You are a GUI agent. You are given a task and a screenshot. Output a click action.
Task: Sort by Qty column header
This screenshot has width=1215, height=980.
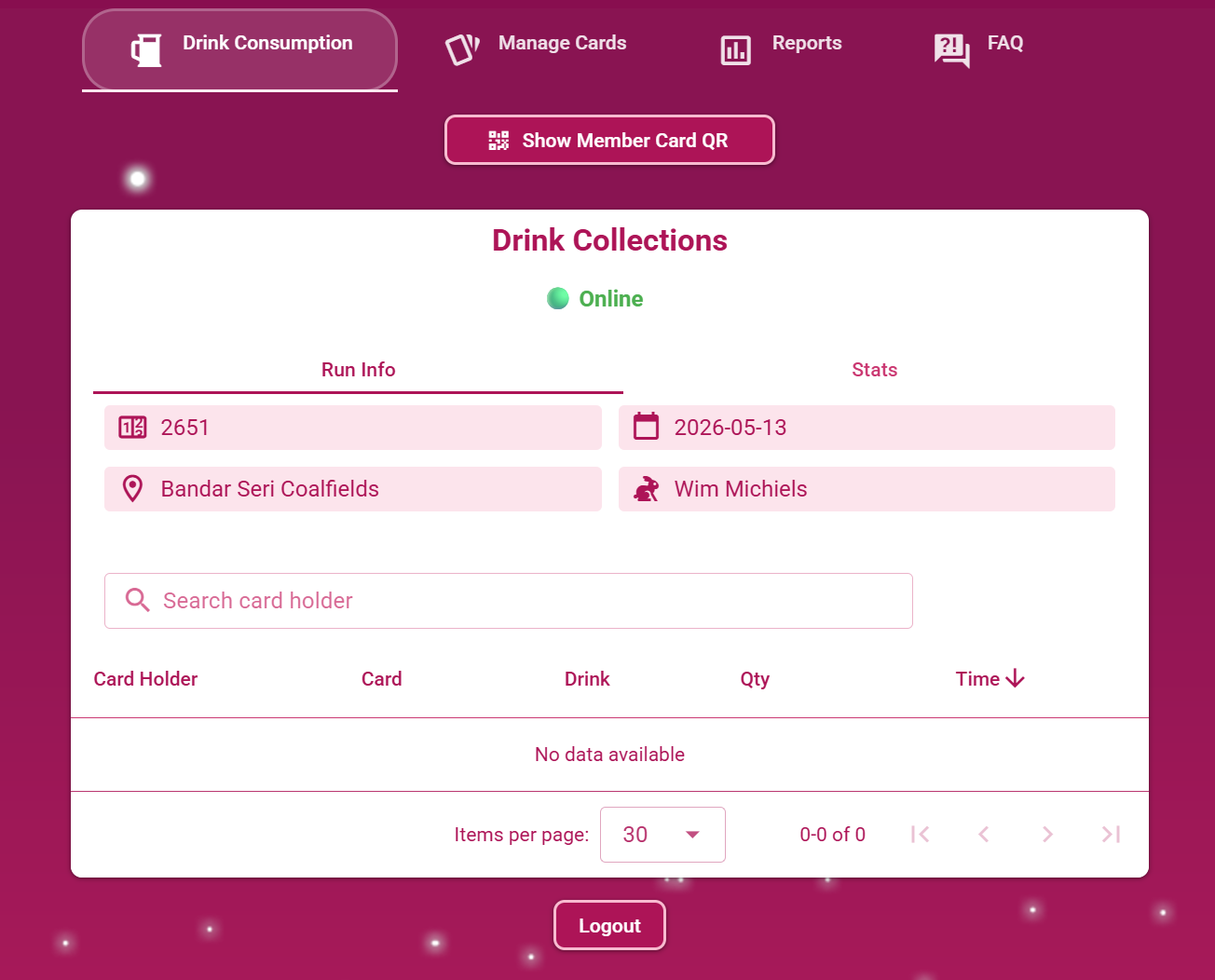755,679
